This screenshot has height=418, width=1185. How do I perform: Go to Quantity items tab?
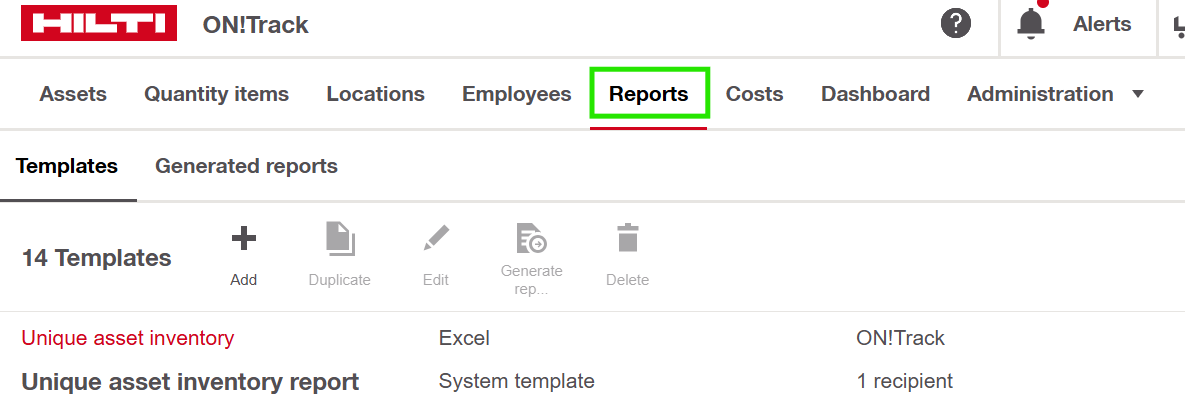pyautogui.click(x=216, y=94)
